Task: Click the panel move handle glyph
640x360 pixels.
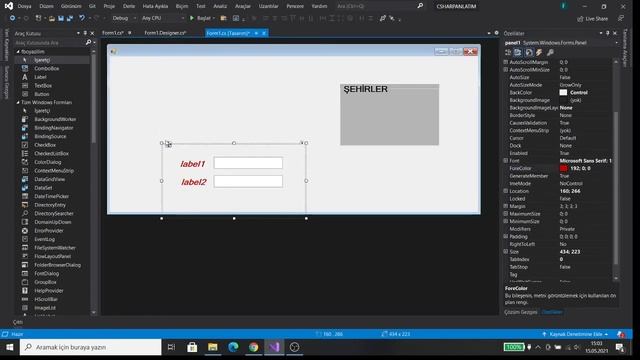Action: [169, 144]
